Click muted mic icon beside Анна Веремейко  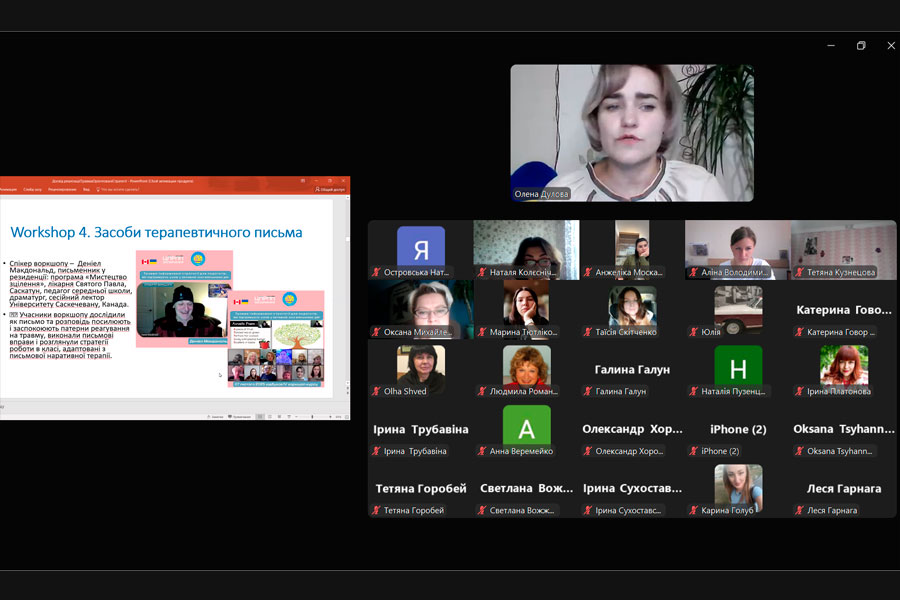pyautogui.click(x=482, y=451)
